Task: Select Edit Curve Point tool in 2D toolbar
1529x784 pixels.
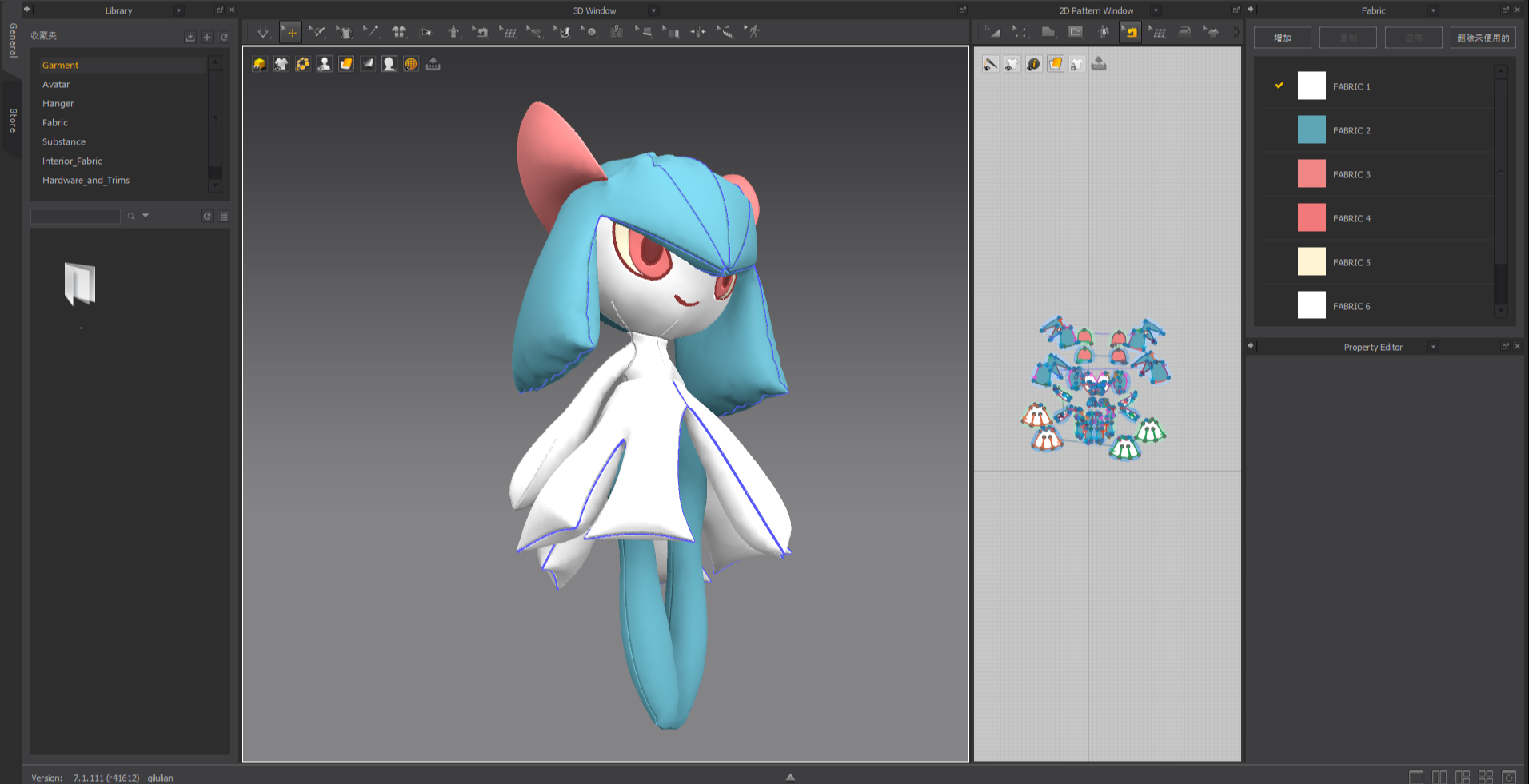Action: [x=1020, y=32]
